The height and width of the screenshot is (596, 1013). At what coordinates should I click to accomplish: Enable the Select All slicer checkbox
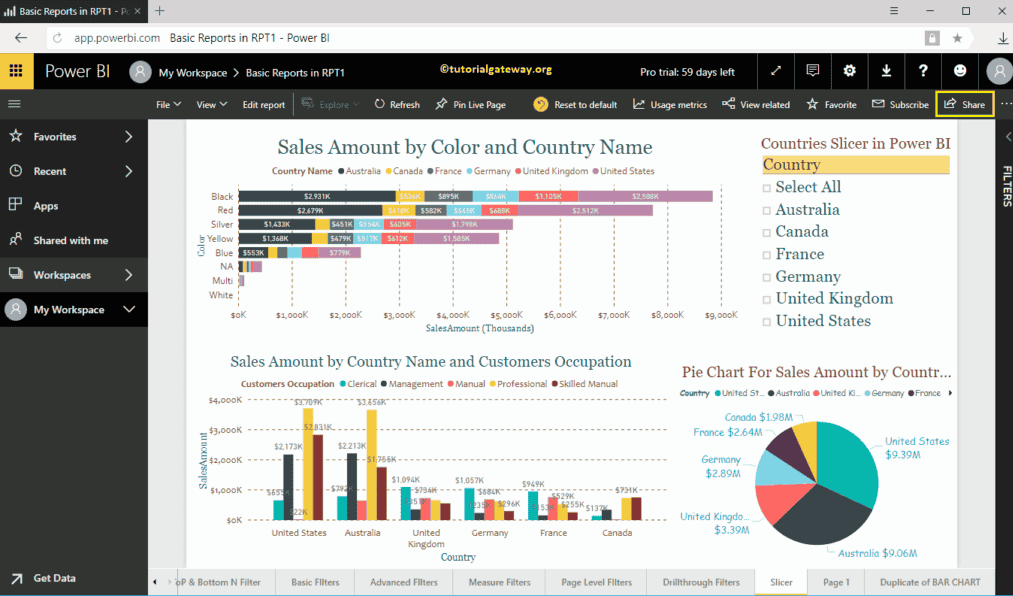click(767, 188)
